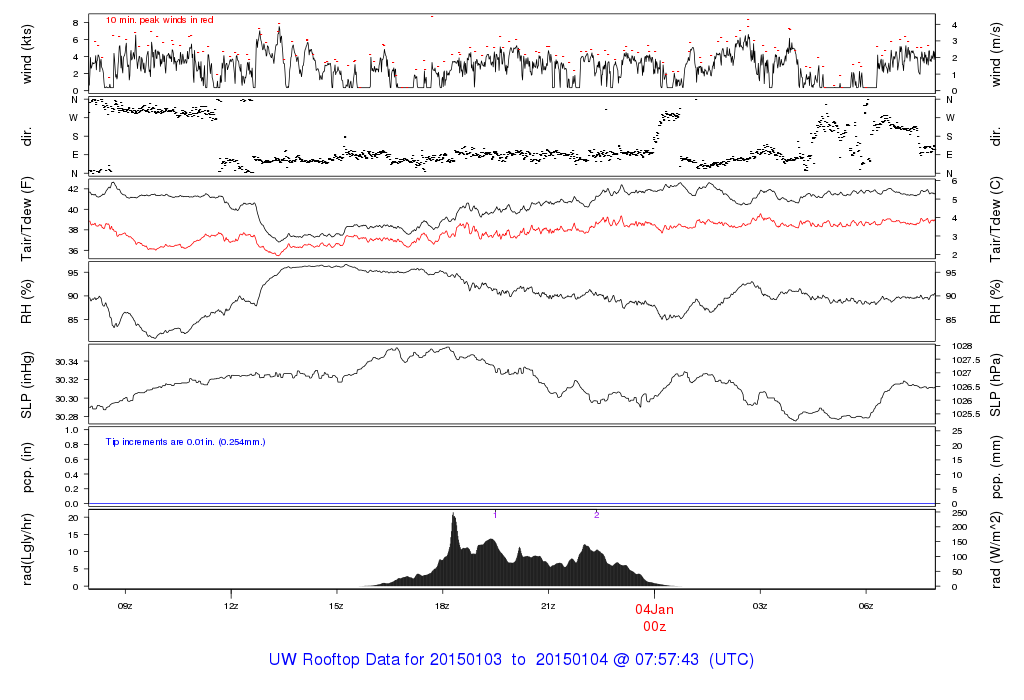1024x700 pixels.
Task: Click the tip increments note in precipitation panel
Action: click(x=185, y=442)
